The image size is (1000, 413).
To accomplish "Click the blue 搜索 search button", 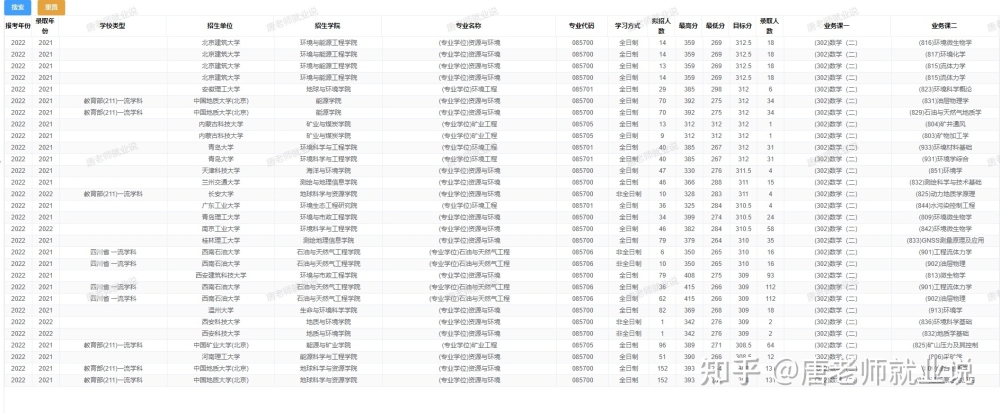I will (18, 8).
